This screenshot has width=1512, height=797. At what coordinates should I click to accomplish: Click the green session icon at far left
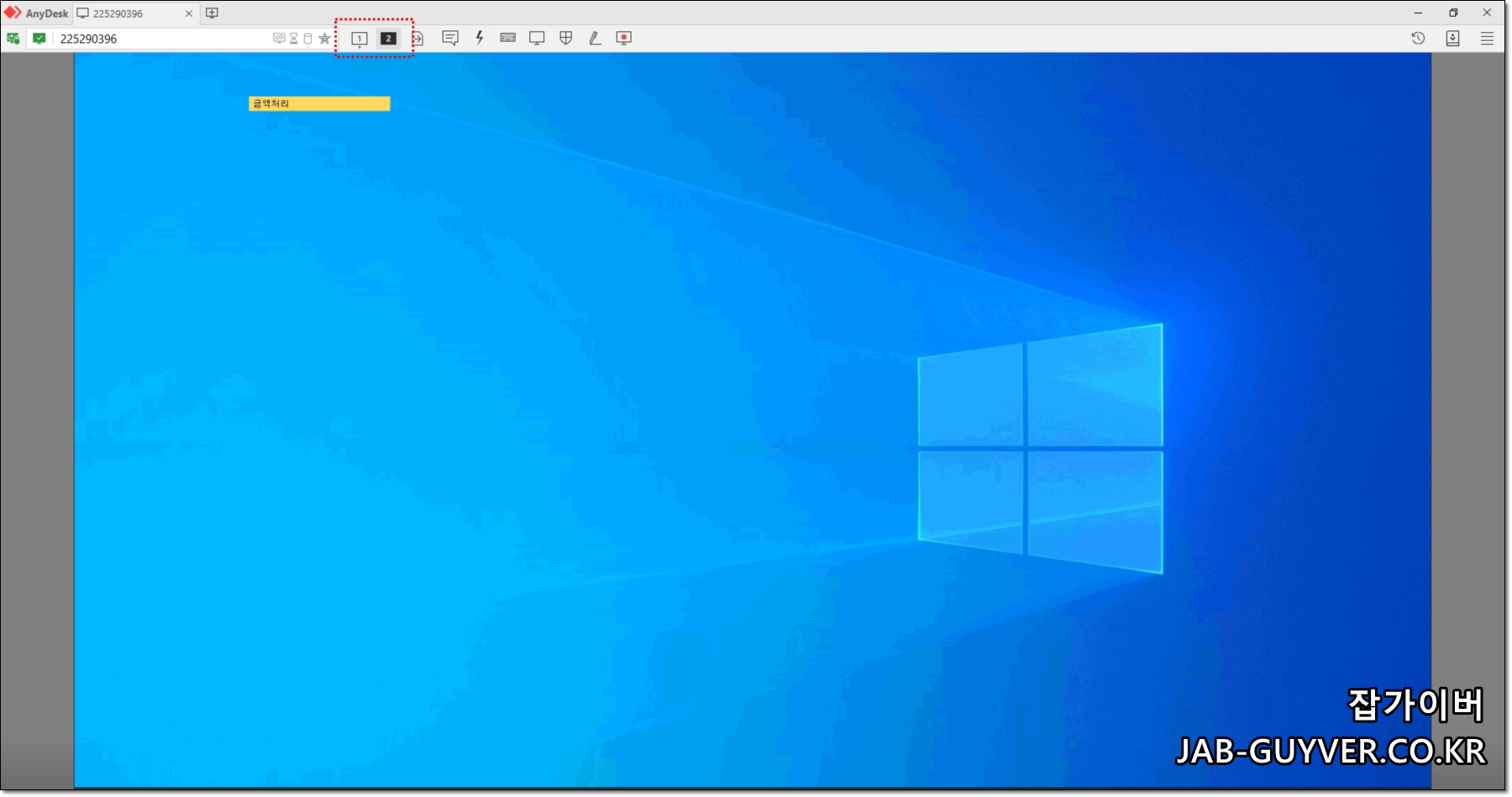(x=13, y=38)
